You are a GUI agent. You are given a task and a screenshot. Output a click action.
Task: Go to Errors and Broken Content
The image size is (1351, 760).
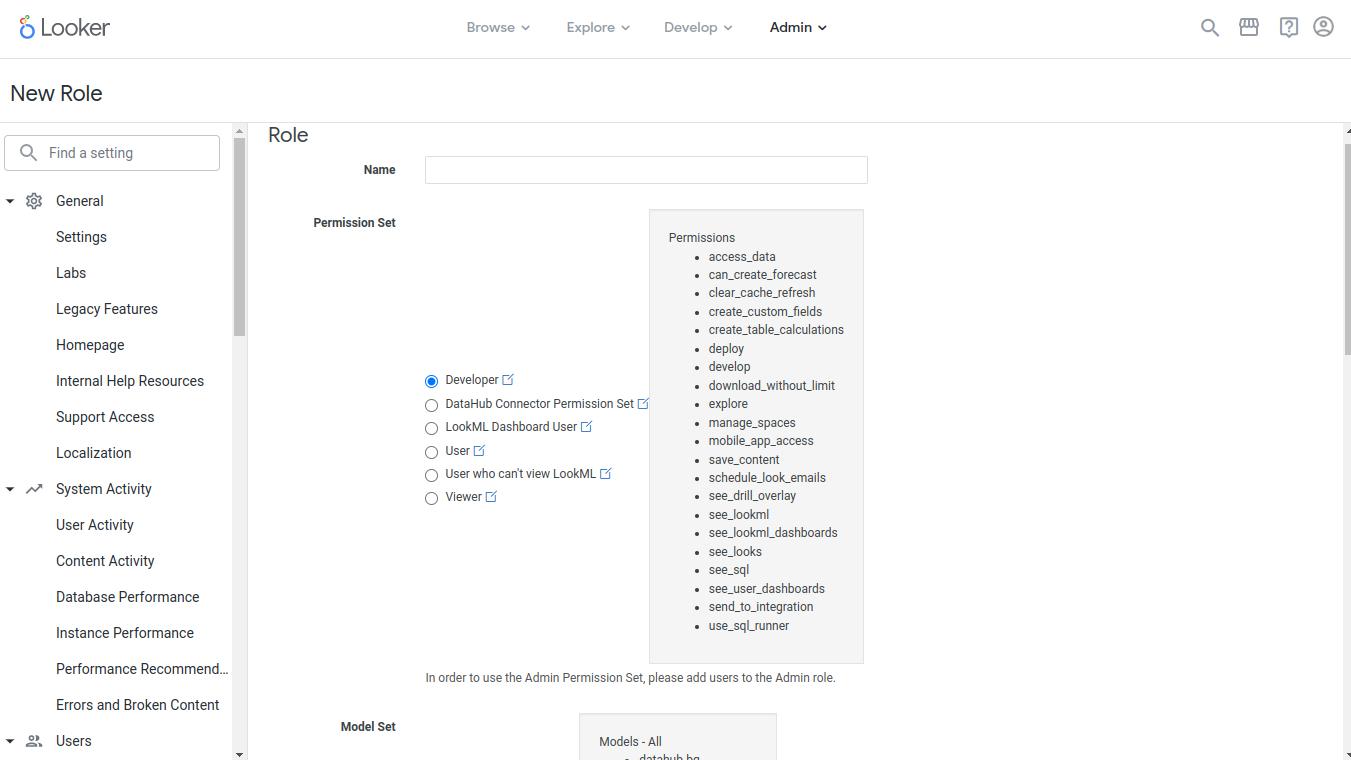[x=138, y=705]
